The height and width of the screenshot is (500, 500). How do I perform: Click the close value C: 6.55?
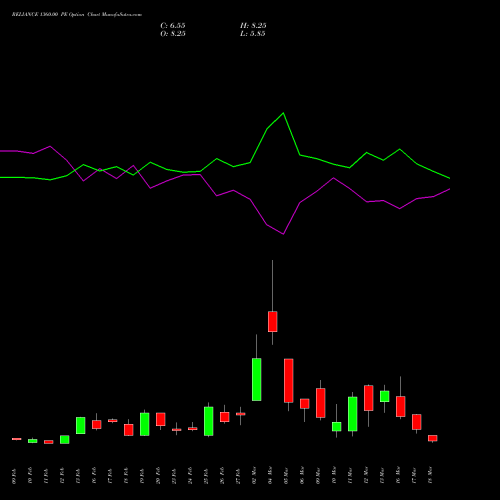click(173, 26)
